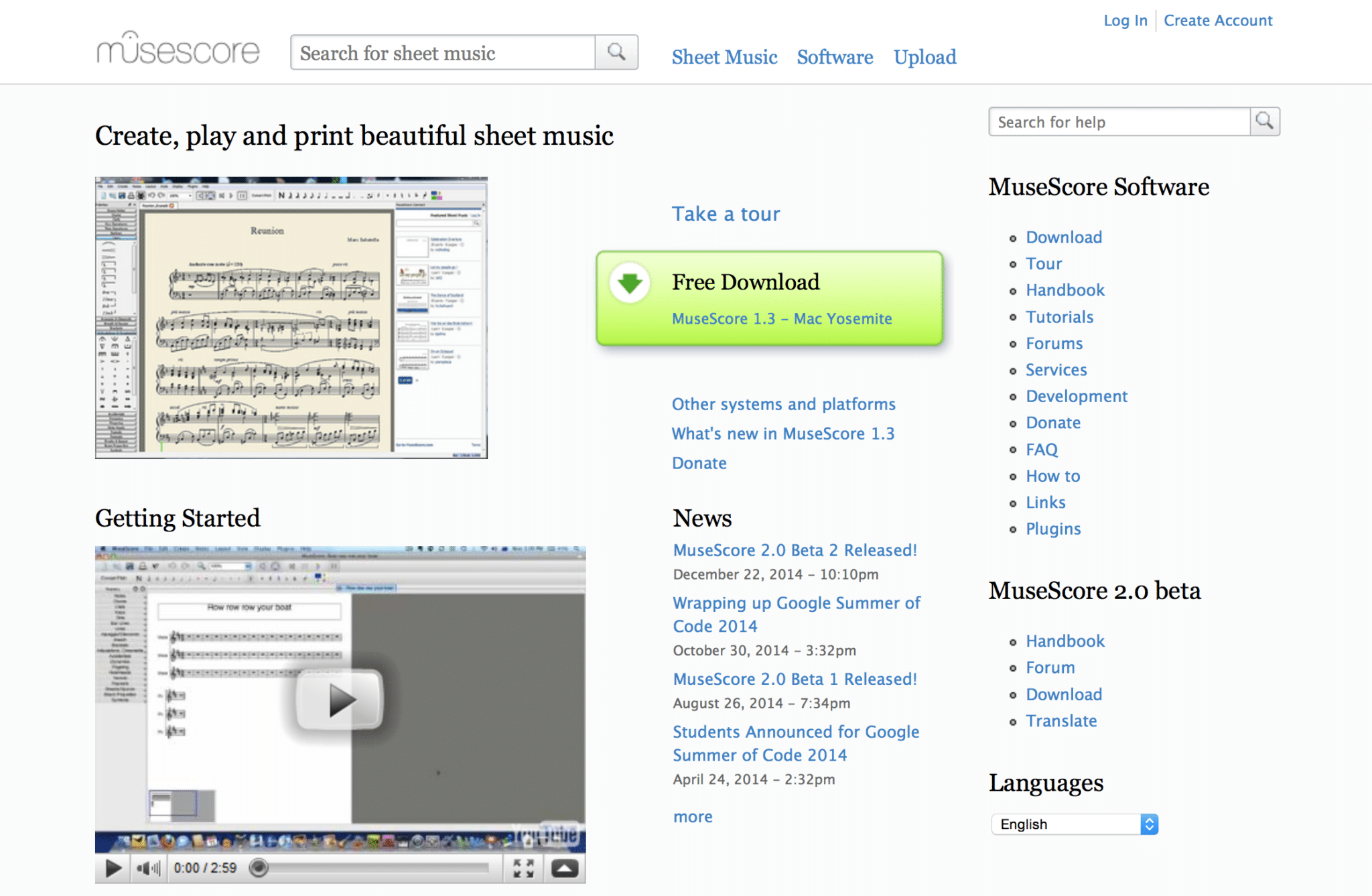Click Handbook under MuseScore 2.0 beta
Viewport: 1372px width, 896px height.
coord(1065,641)
